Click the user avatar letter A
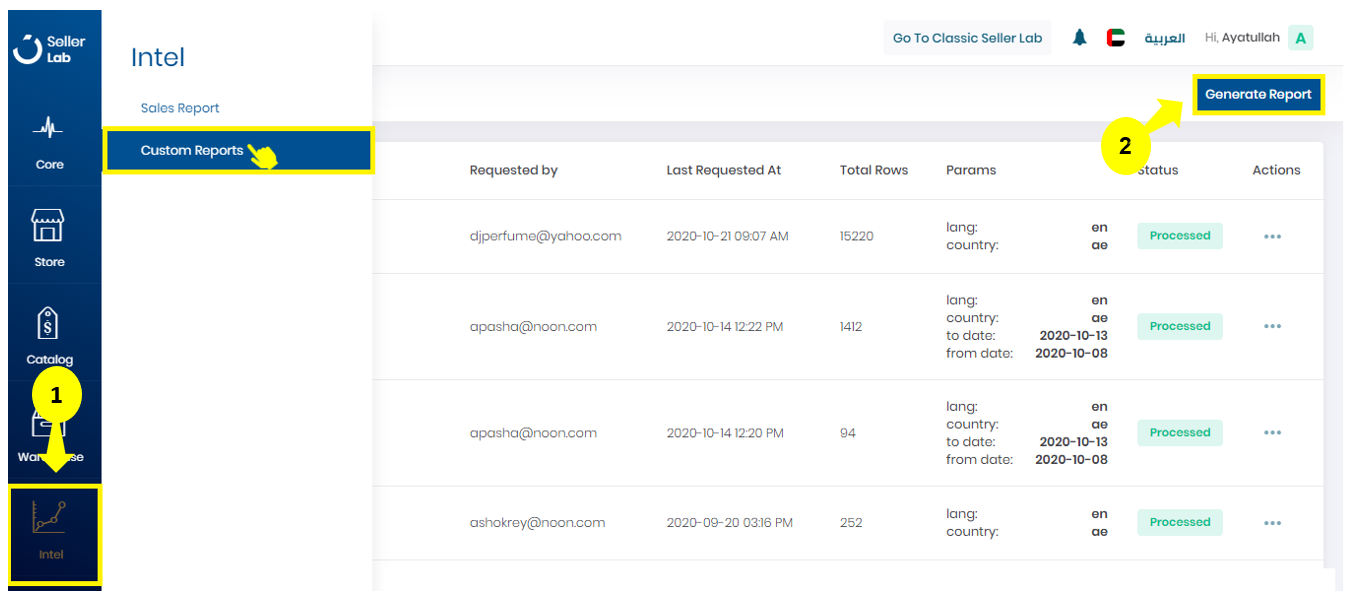The height and width of the screenshot is (604, 1356). [1299, 38]
